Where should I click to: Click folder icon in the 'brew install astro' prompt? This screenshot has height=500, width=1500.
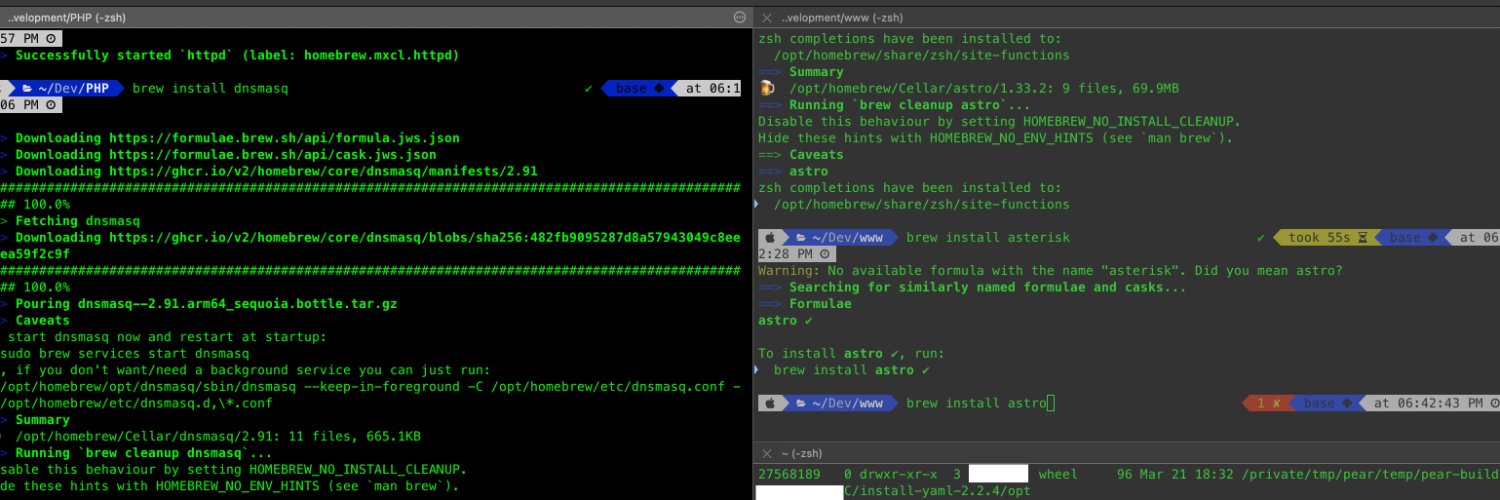(801, 403)
